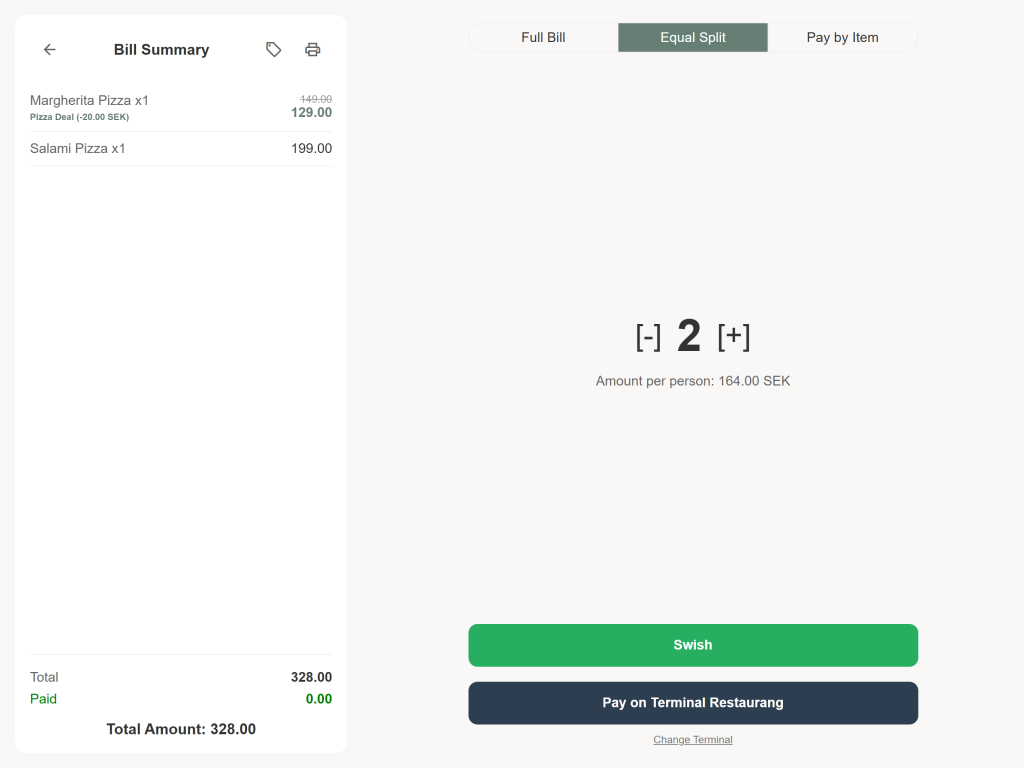Click the Total Amount: 328.00 text
This screenshot has height=768, width=1024.
[181, 729]
